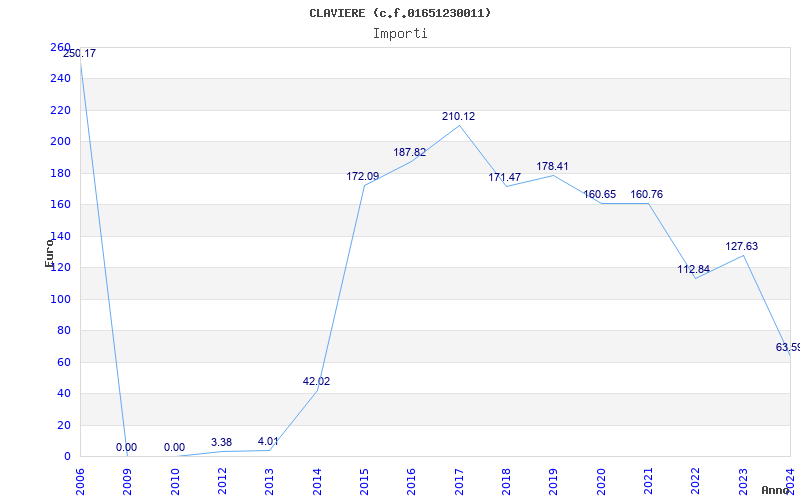Screen dimensions: 800x500
Task: Select the 2016 x-axis year label
Action: [x=411, y=481]
